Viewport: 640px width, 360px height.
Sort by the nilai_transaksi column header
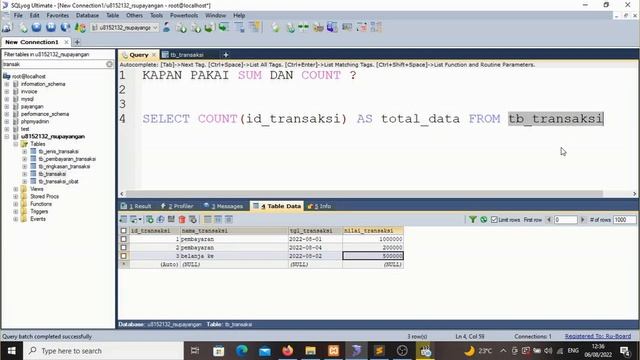pos(373,231)
